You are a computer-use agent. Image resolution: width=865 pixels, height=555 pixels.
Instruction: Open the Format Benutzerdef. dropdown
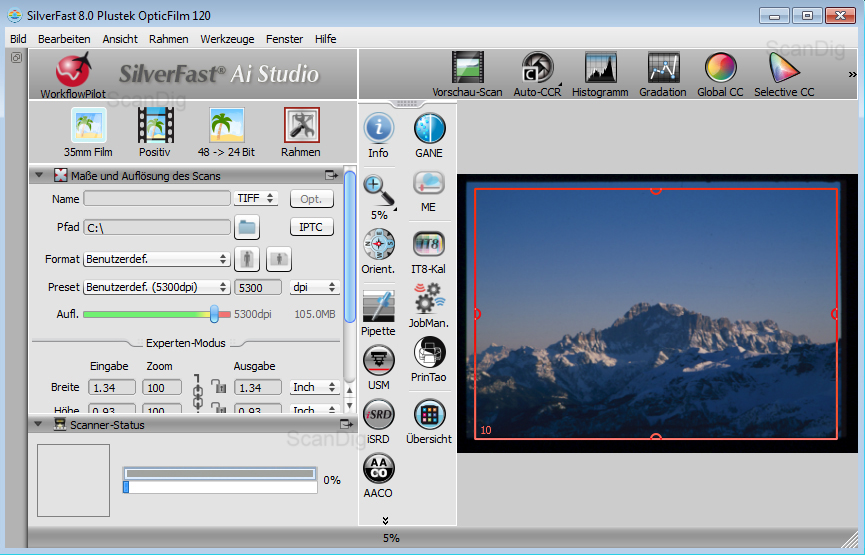[157, 259]
